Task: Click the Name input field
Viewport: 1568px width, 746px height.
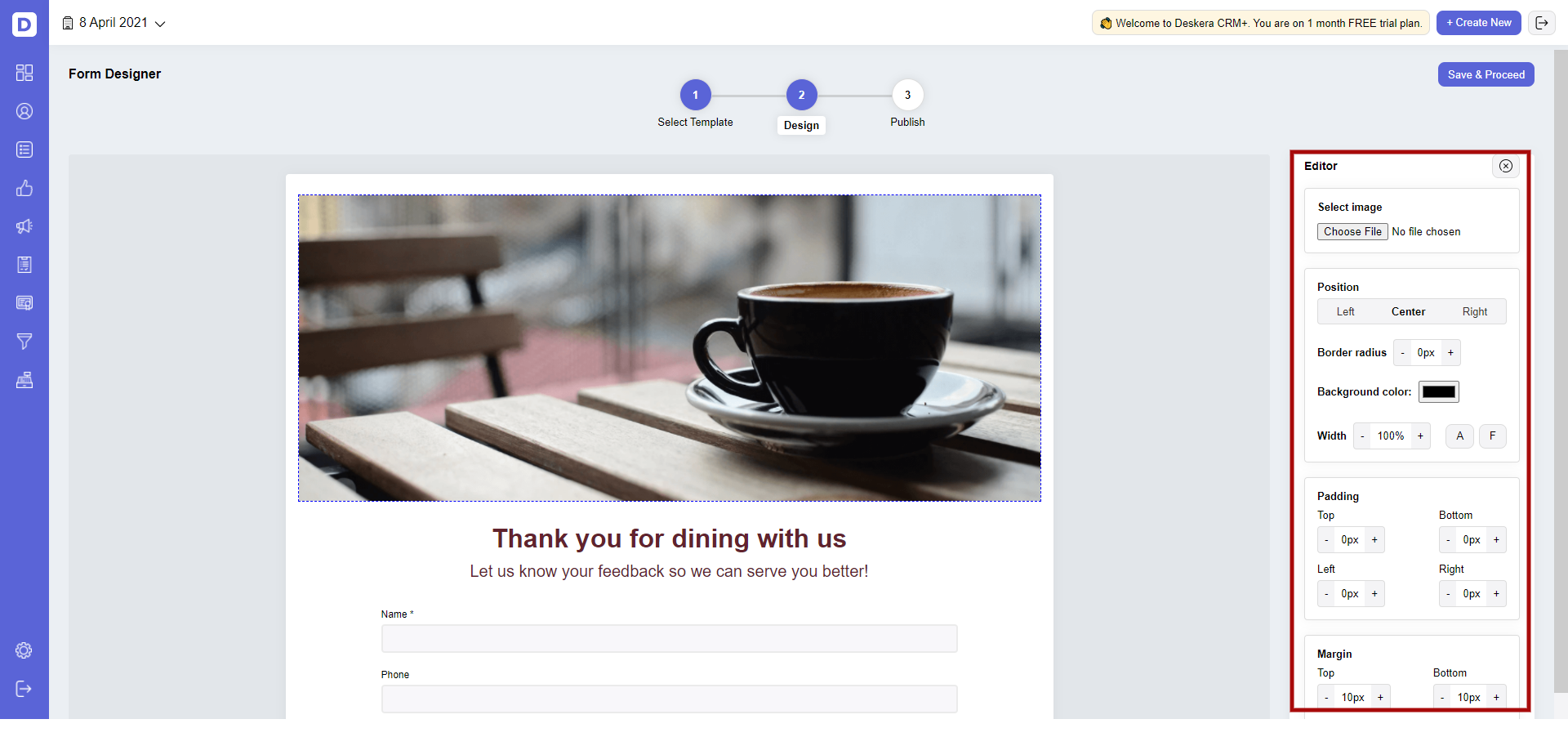Action: click(669, 639)
